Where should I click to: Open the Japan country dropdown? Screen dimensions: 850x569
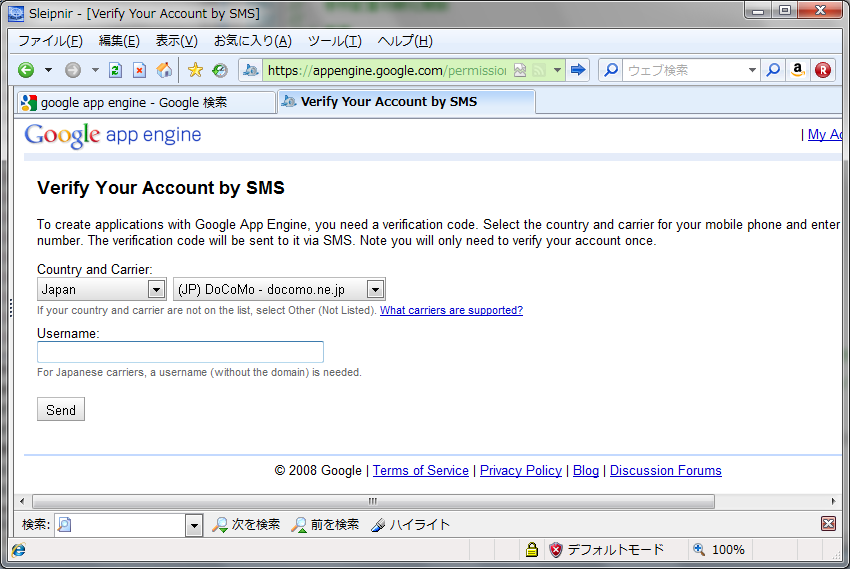(x=101, y=289)
